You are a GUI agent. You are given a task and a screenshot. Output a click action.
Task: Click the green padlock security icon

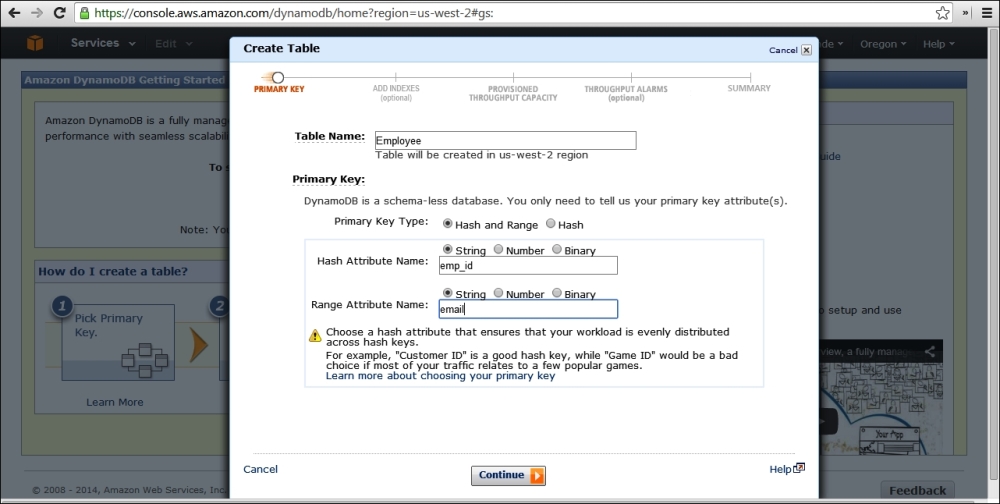[84, 13]
